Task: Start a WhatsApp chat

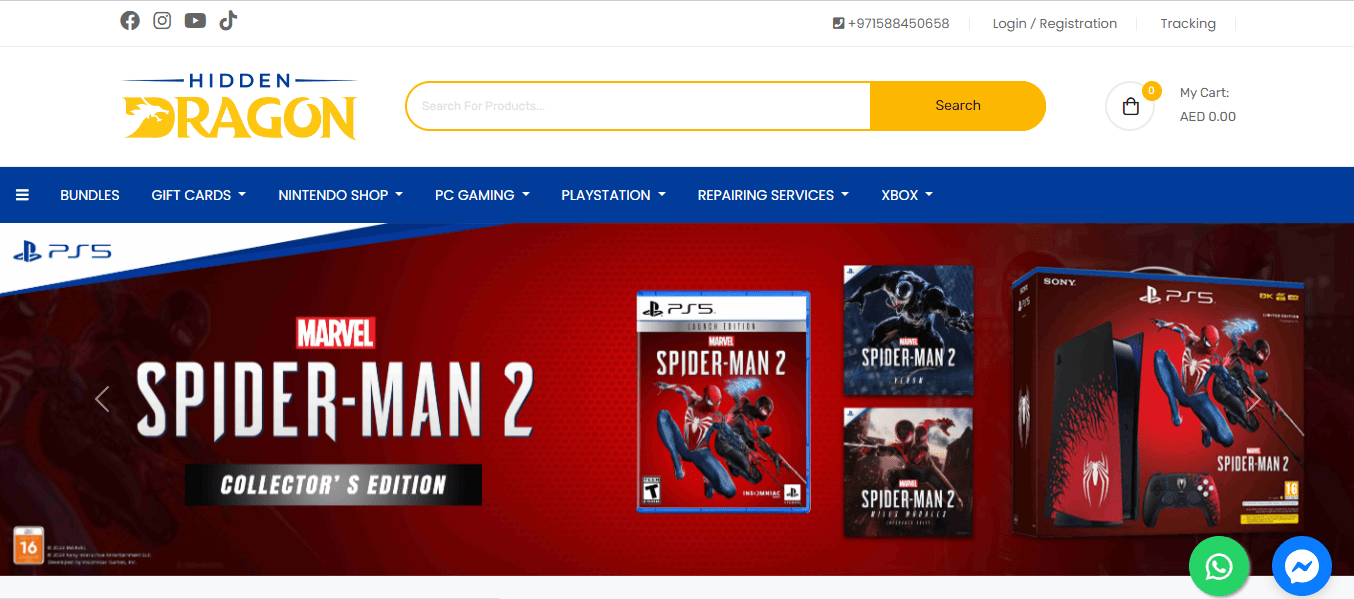Action: click(1219, 567)
